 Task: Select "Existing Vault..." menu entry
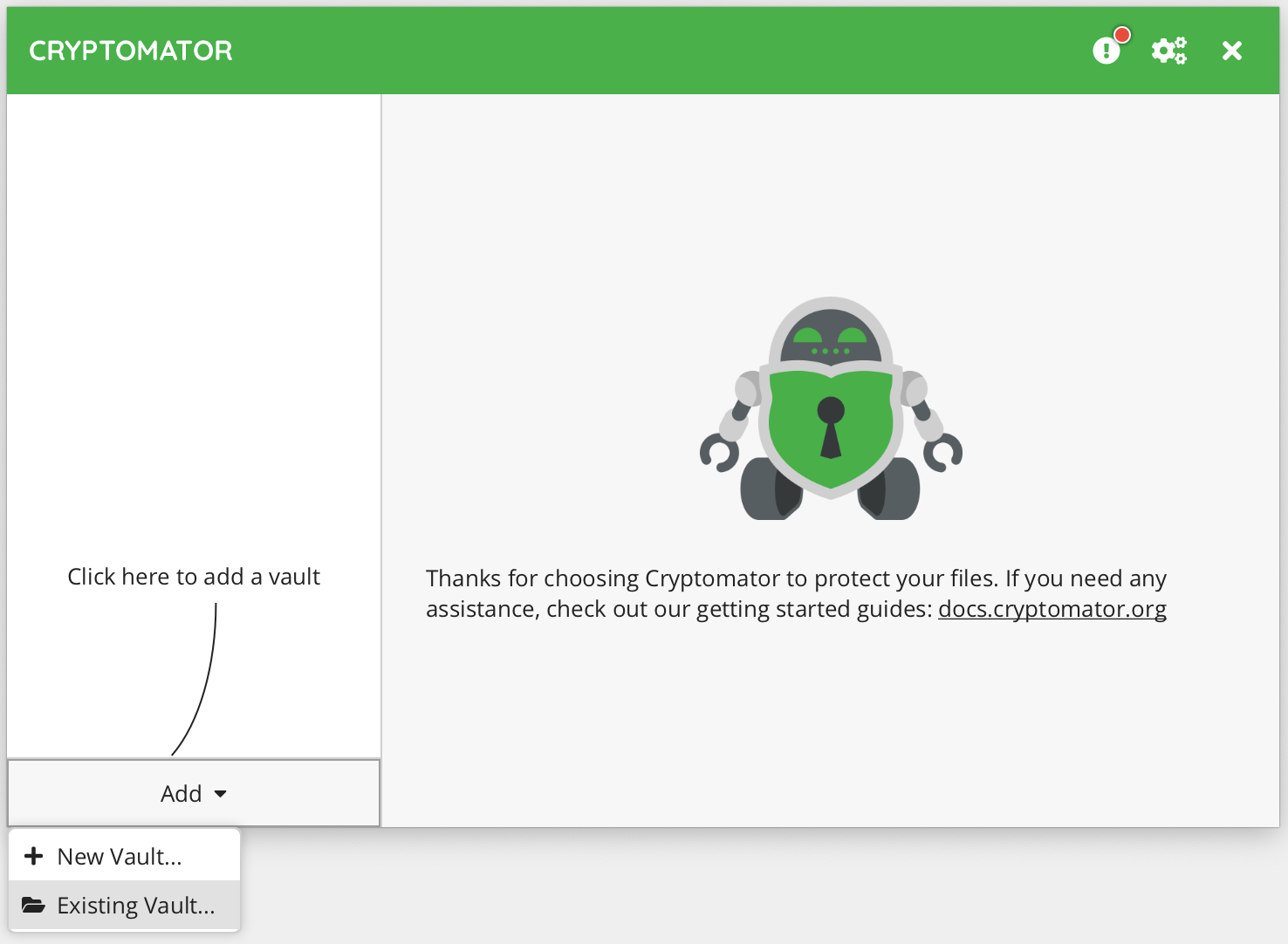tap(135, 906)
